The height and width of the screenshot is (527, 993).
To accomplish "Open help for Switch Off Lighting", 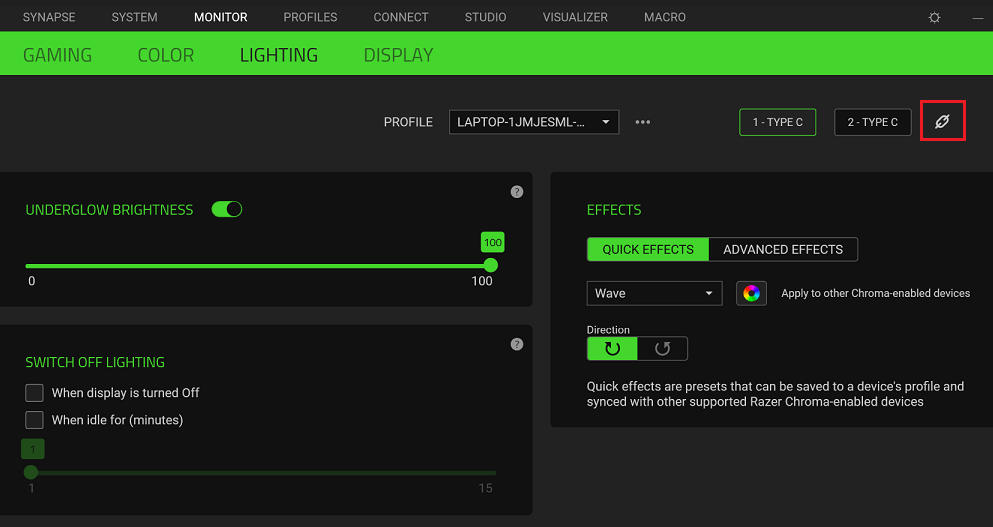I will pyautogui.click(x=517, y=345).
